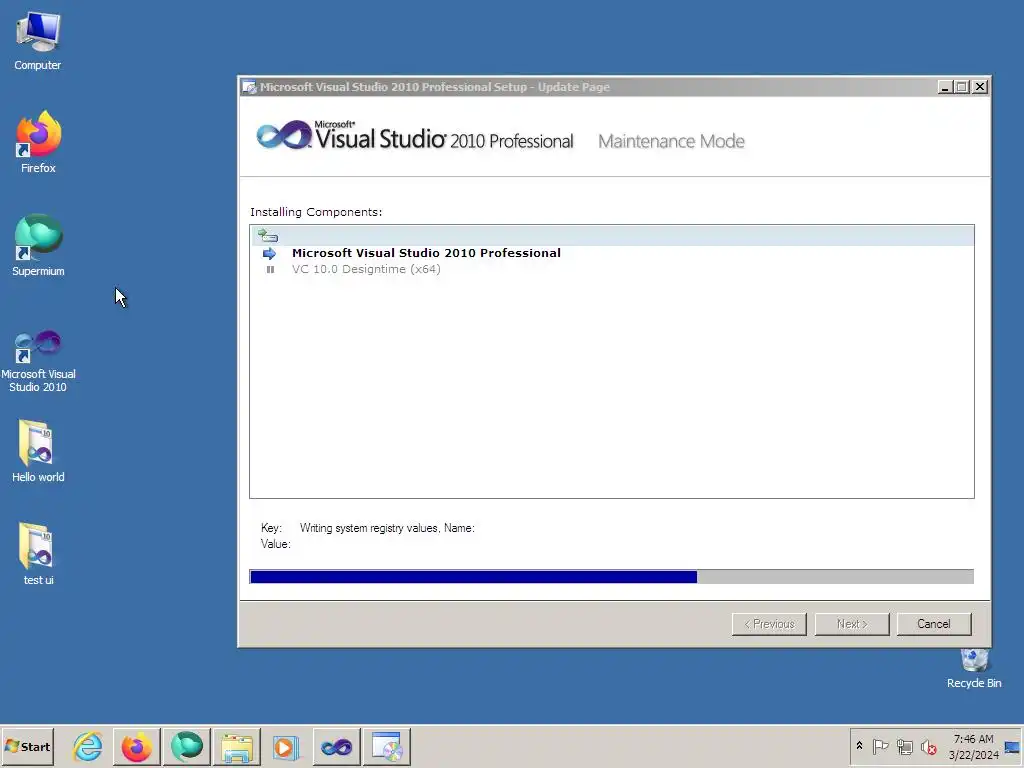
Task: Click the component list header icon
Action: (x=268, y=235)
